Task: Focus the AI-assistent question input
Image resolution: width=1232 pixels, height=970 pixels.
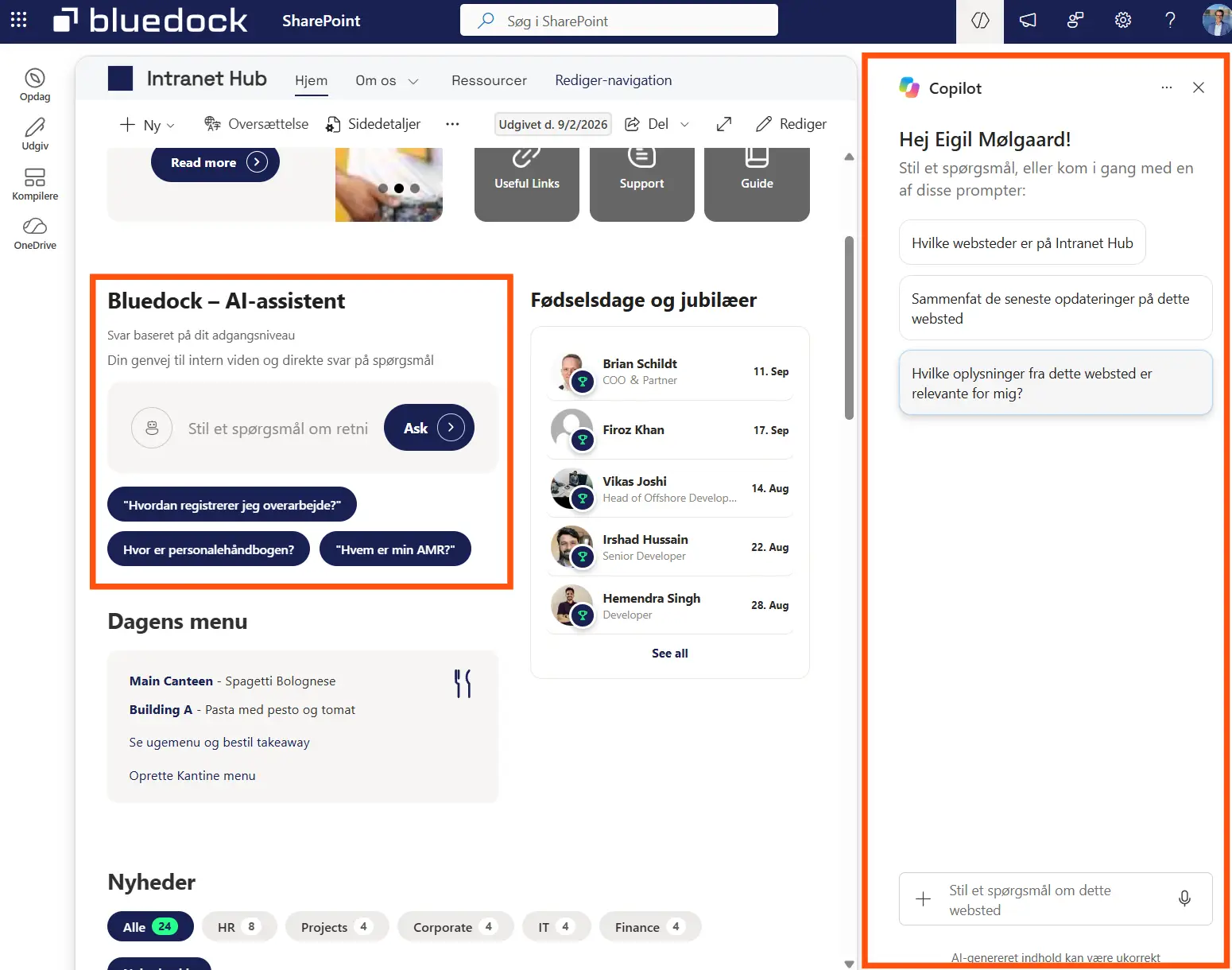Action: pos(278,429)
